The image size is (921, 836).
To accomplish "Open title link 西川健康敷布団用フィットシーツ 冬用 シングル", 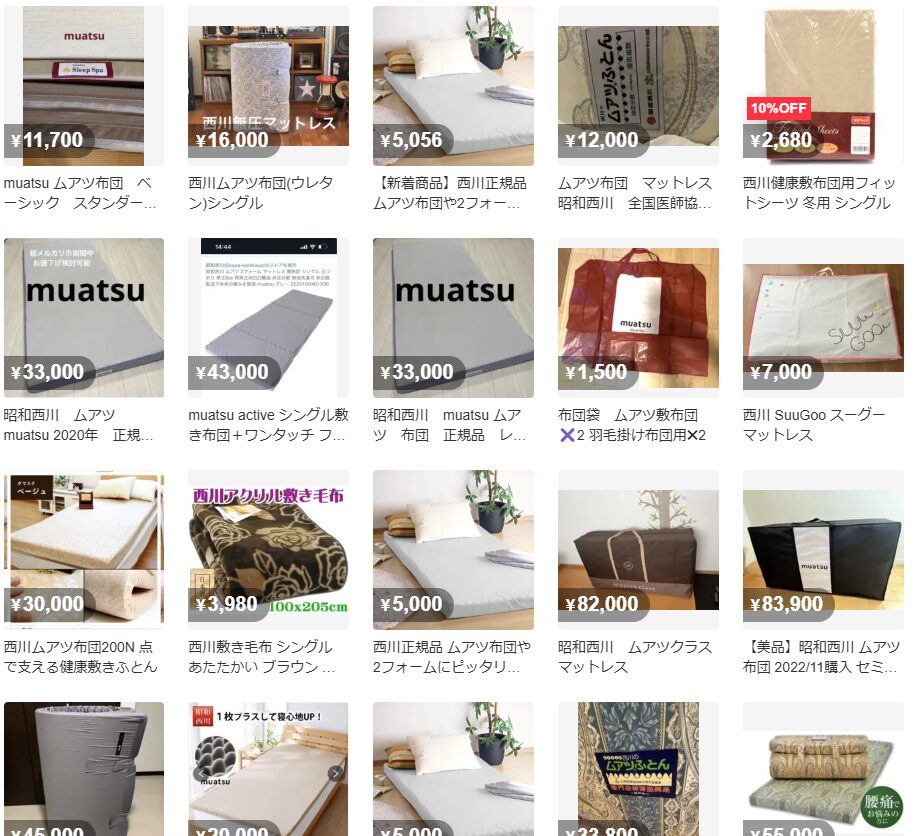I will click(819, 193).
